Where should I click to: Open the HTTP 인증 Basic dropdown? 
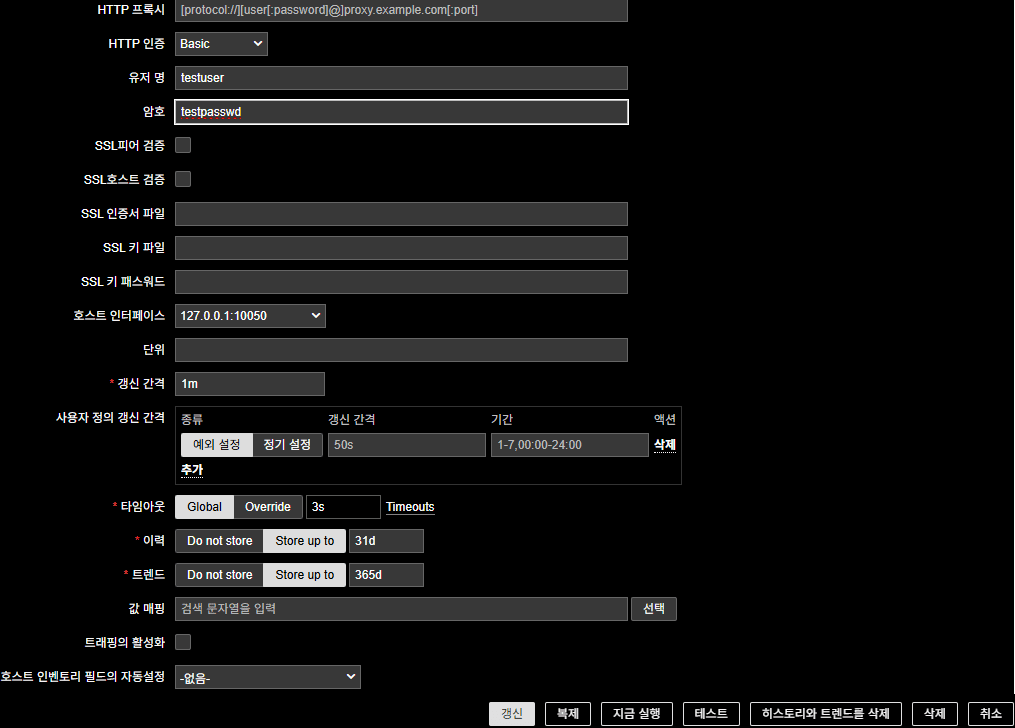(x=221, y=44)
